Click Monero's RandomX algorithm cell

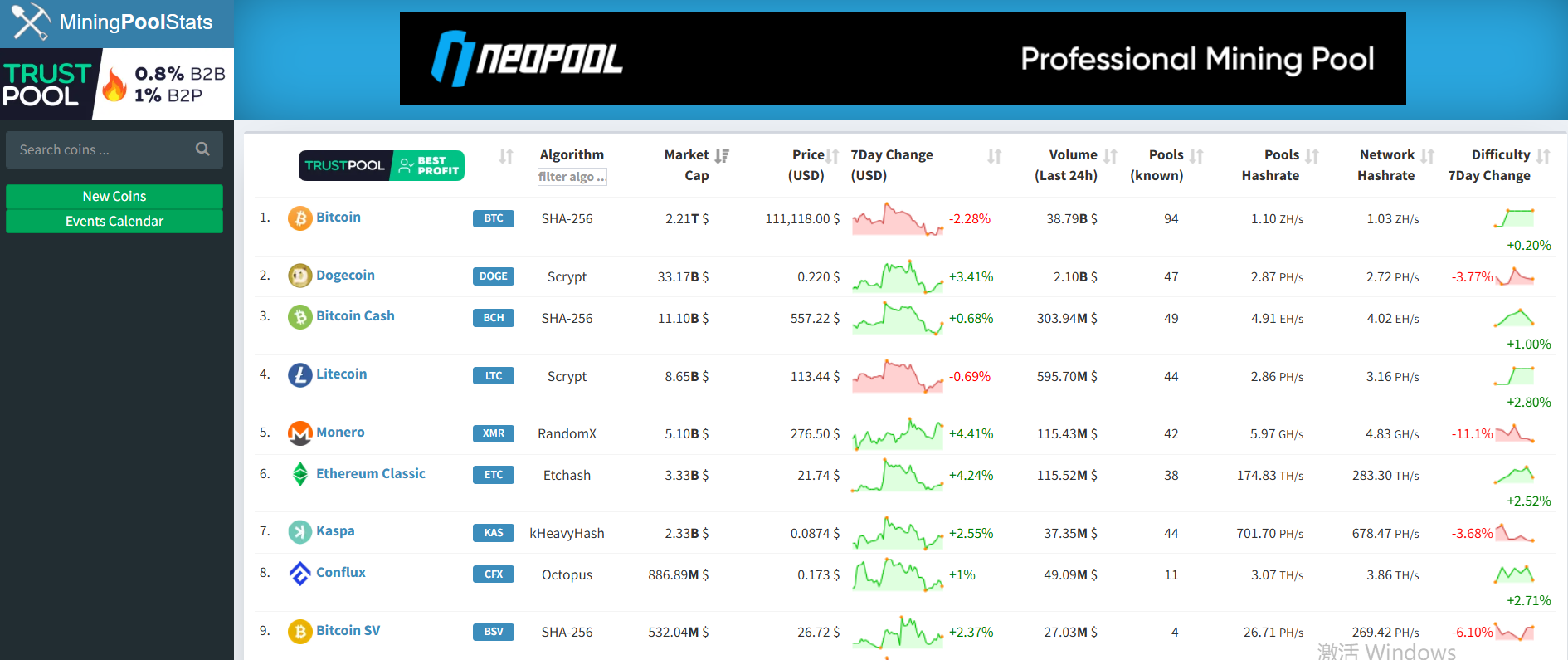tap(567, 433)
